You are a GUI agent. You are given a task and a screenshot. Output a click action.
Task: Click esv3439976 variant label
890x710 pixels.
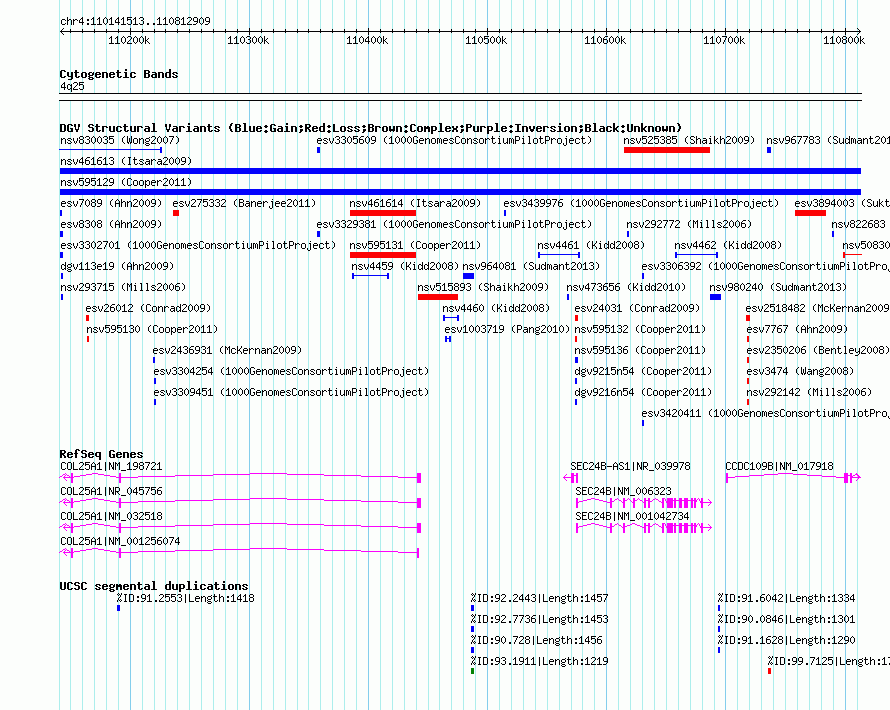point(641,203)
